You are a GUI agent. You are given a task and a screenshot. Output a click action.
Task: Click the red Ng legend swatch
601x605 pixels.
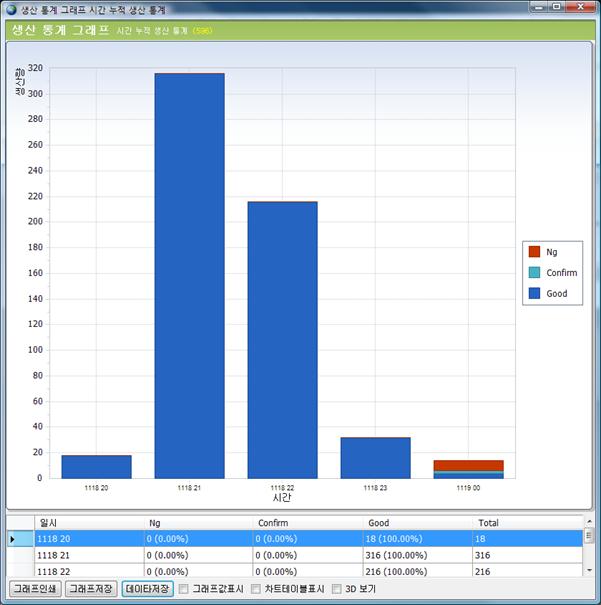pyautogui.click(x=534, y=252)
